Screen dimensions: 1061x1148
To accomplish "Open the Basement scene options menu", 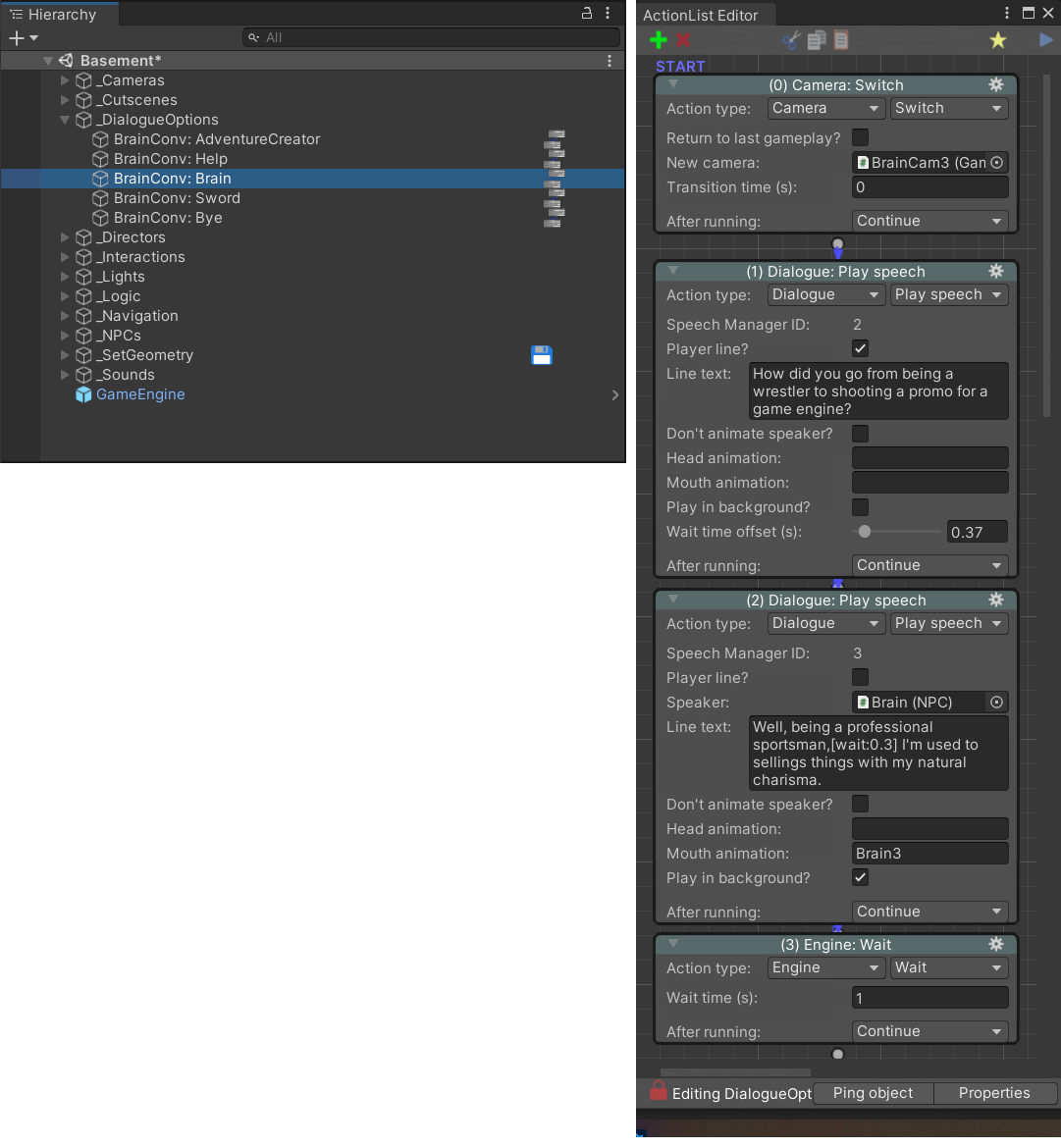I will coord(610,61).
